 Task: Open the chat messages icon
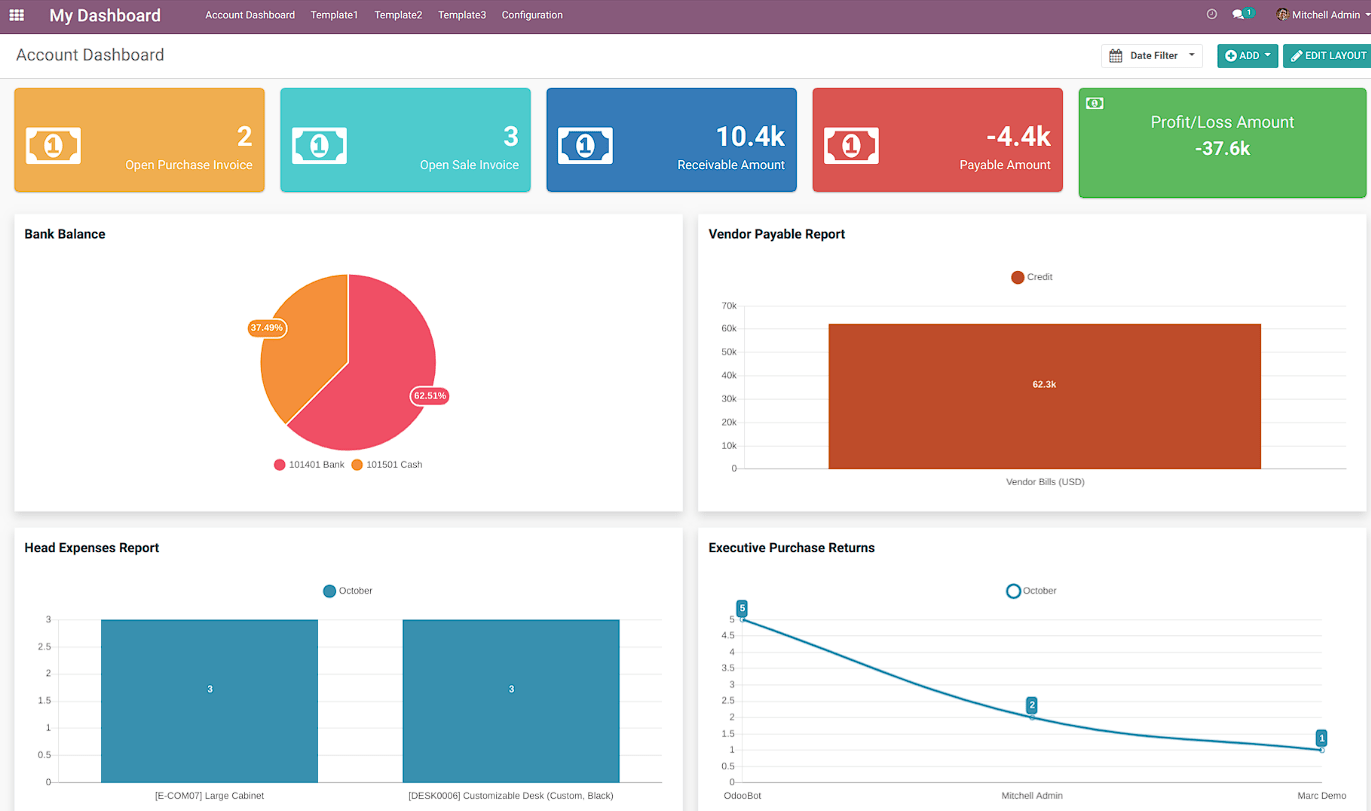1239,15
